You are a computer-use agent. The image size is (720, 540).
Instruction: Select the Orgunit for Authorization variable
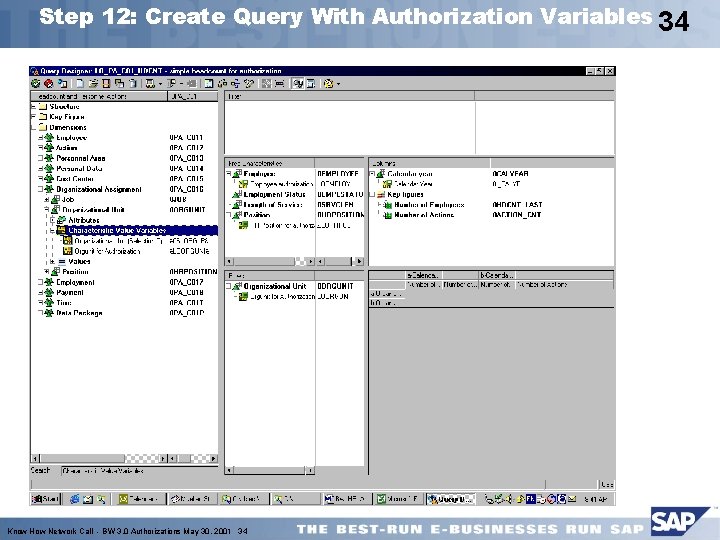[107, 251]
